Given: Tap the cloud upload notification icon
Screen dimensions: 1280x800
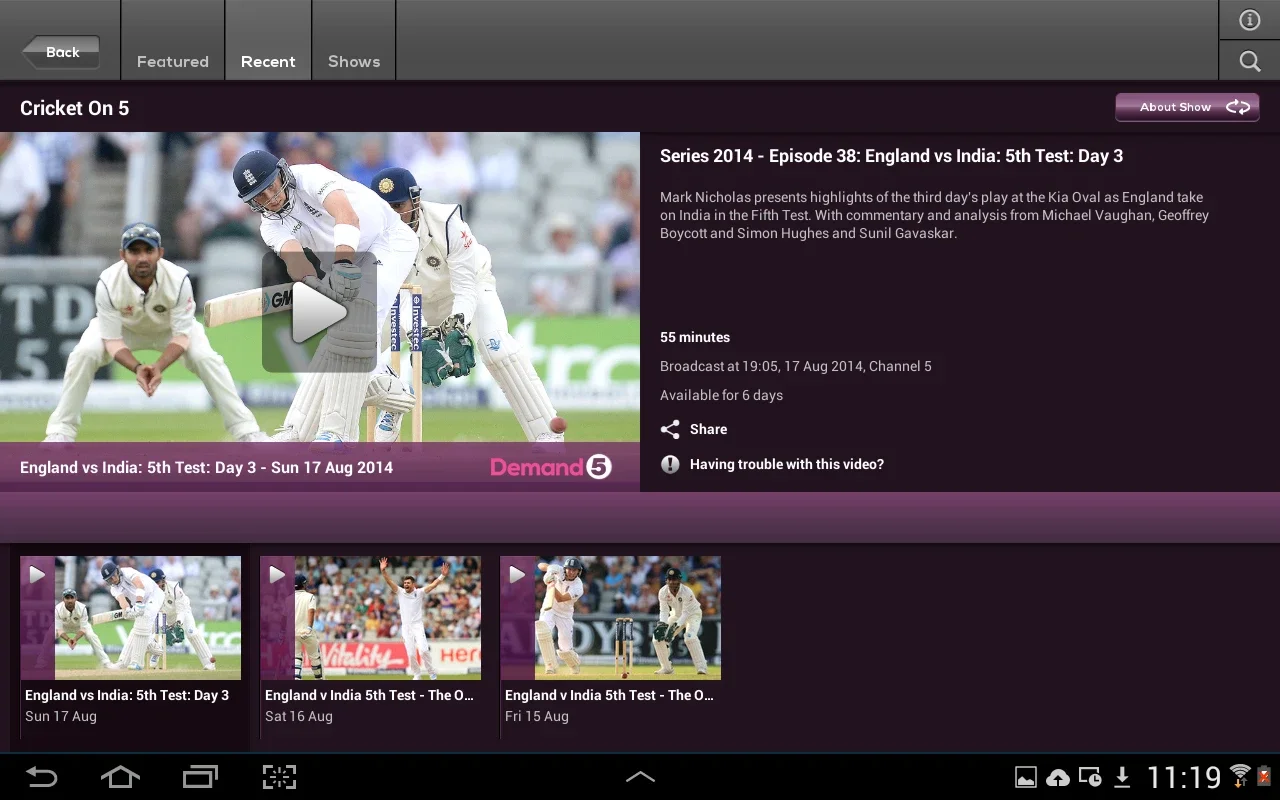Looking at the screenshot, I should coord(1058,777).
